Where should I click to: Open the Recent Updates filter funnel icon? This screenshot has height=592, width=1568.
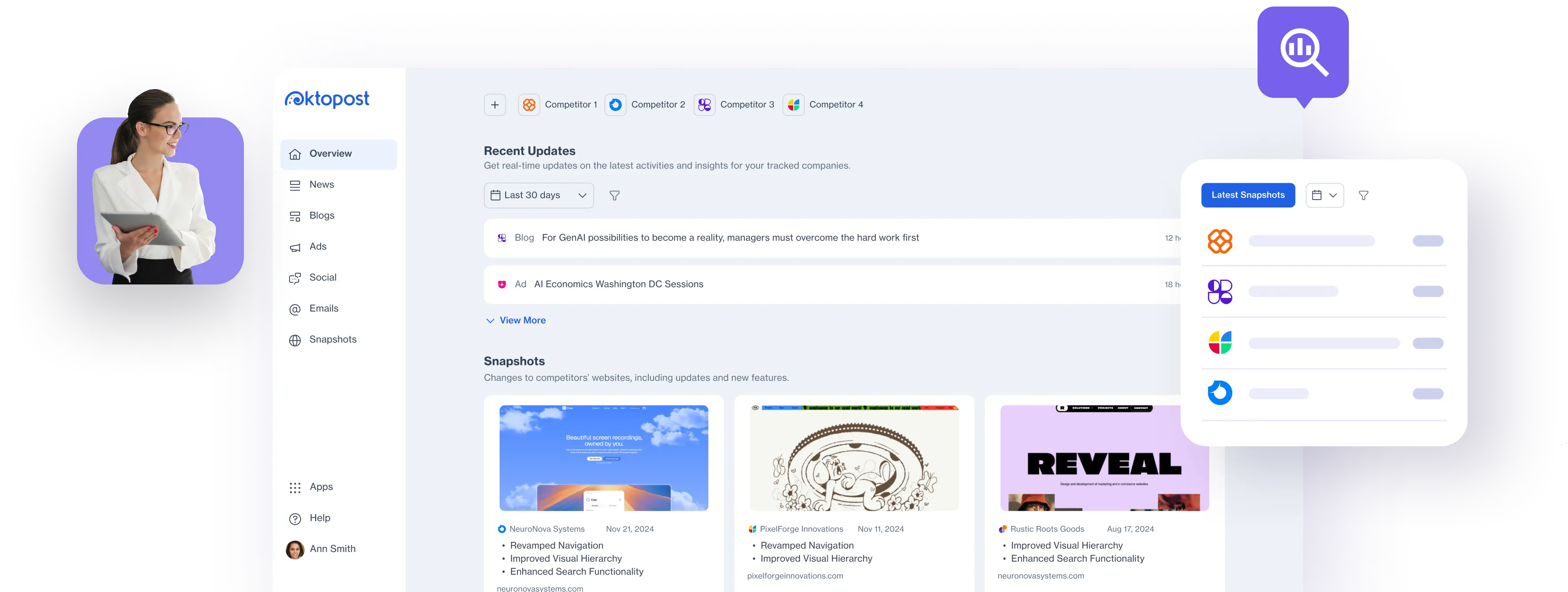click(x=615, y=195)
